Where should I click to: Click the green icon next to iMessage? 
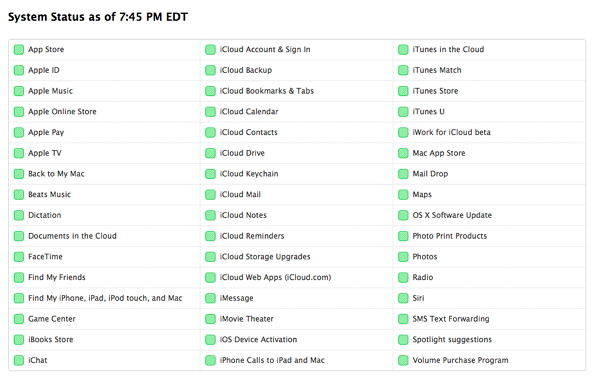210,298
